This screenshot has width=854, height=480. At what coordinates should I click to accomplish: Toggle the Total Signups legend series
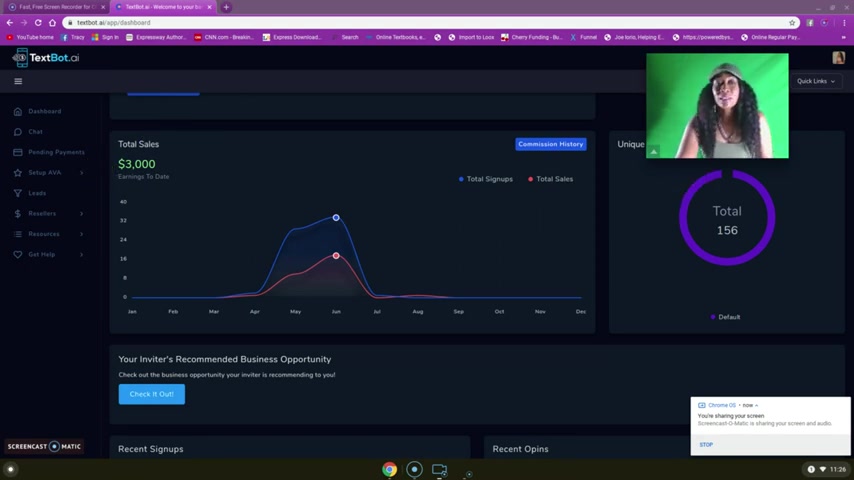(x=485, y=179)
